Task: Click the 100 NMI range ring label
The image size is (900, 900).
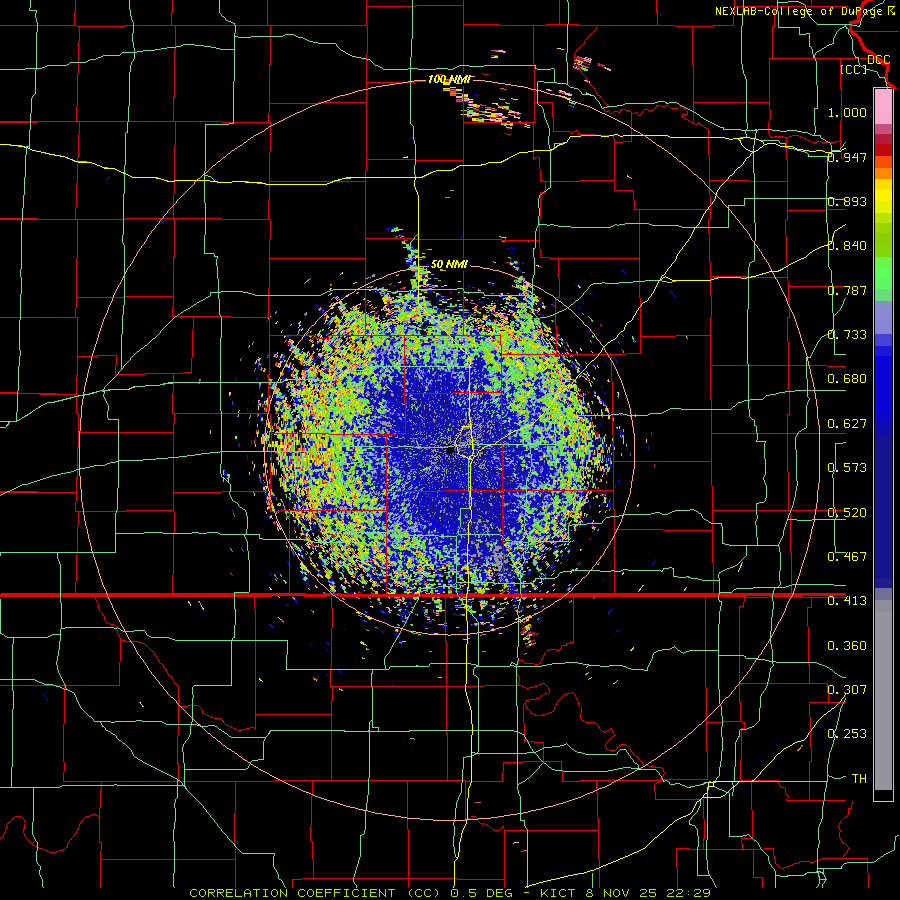Action: click(449, 79)
